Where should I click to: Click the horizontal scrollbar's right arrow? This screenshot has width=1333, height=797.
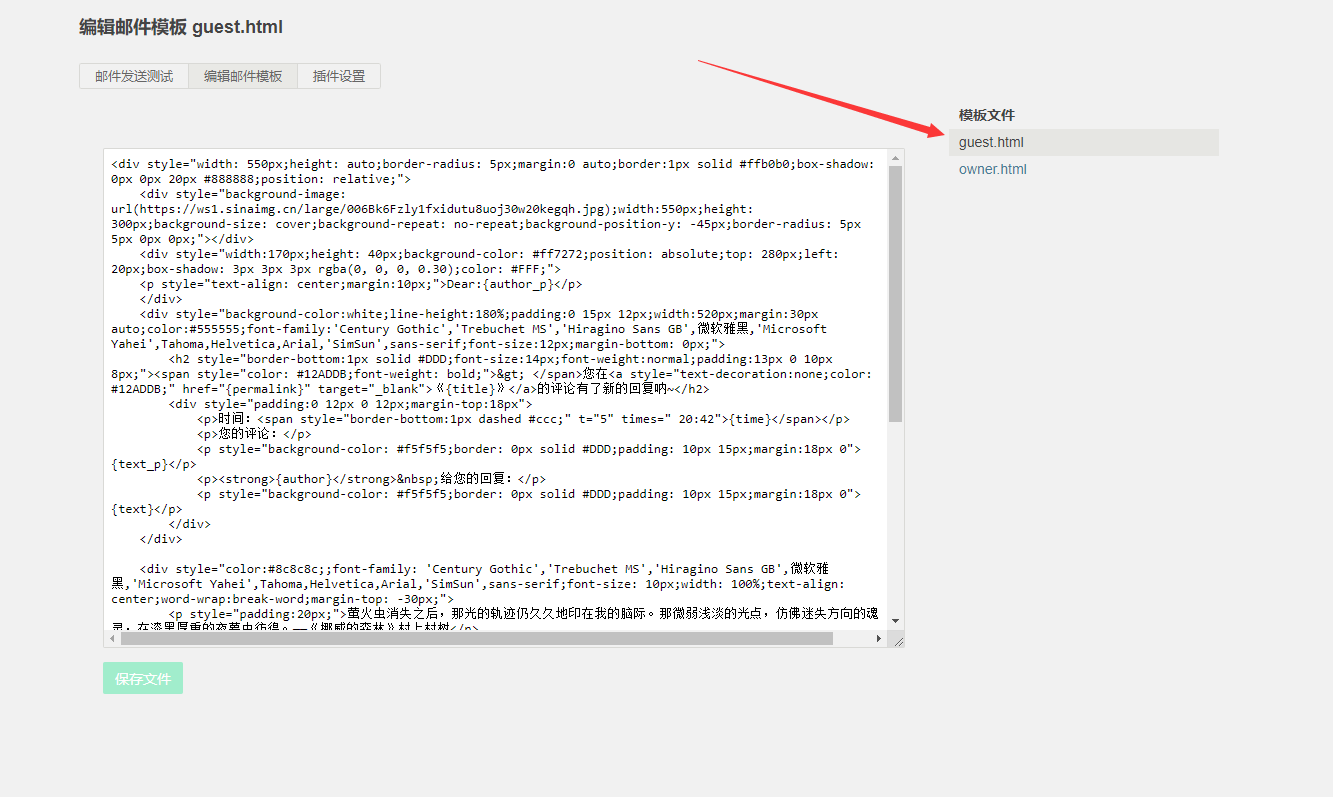point(879,638)
